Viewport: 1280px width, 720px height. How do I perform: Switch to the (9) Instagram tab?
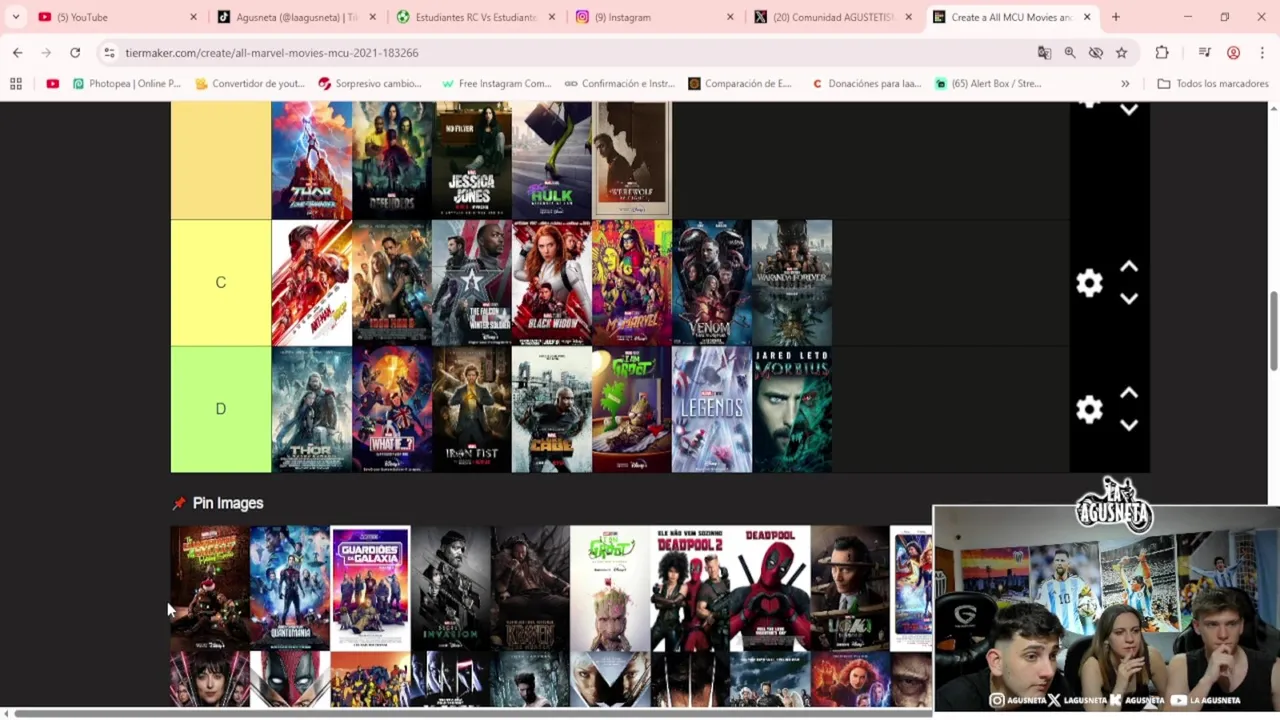tap(656, 17)
